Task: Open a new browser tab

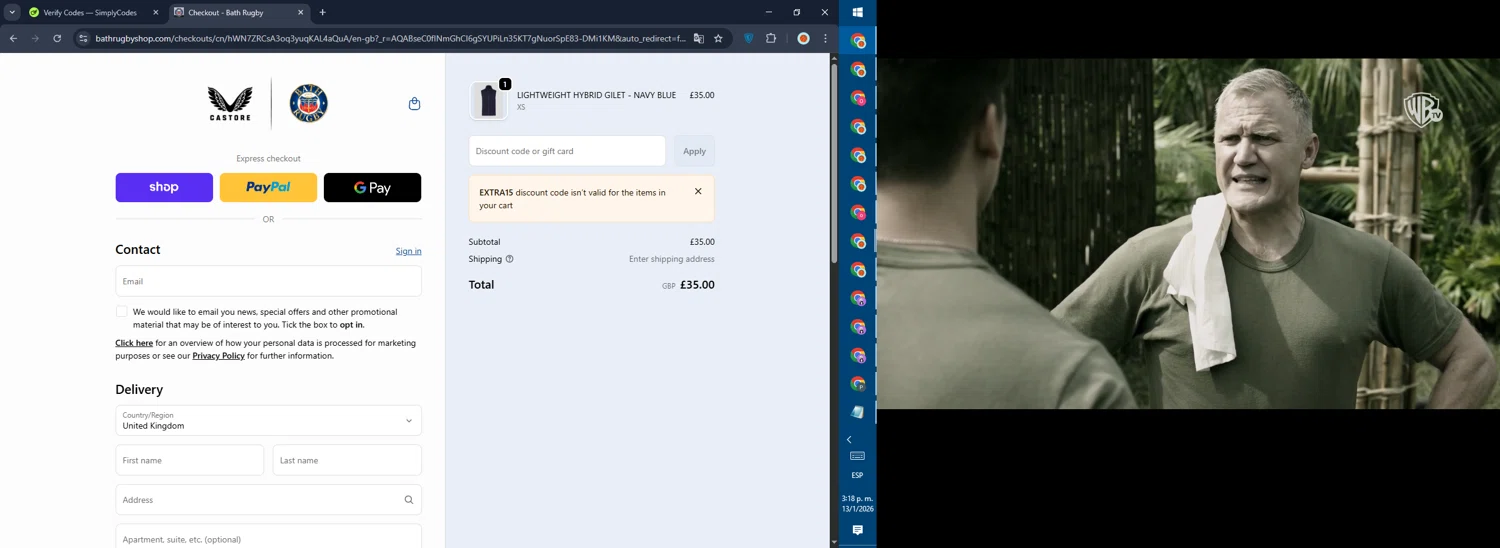Action: pyautogui.click(x=322, y=12)
